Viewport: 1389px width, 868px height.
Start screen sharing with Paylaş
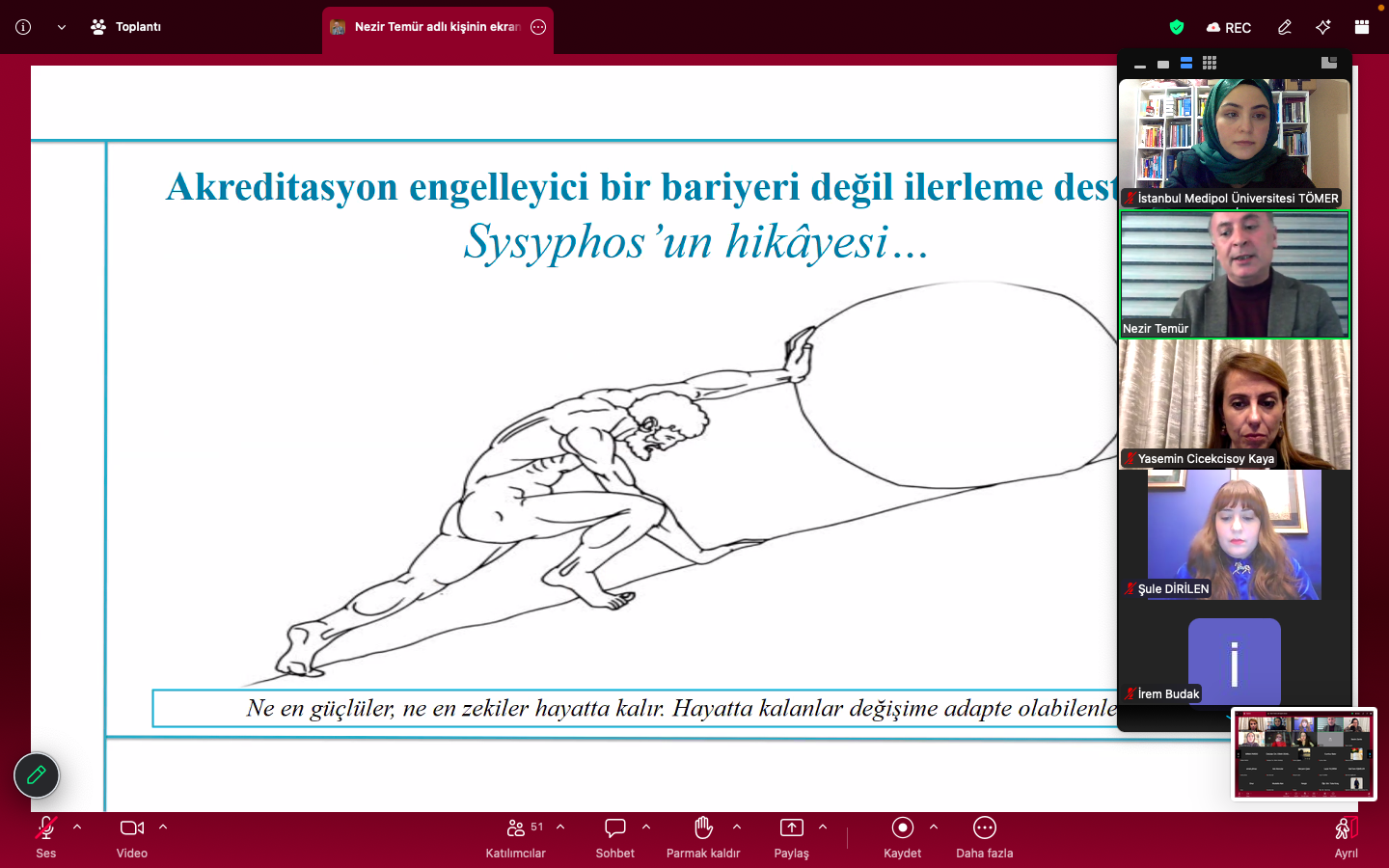(792, 836)
